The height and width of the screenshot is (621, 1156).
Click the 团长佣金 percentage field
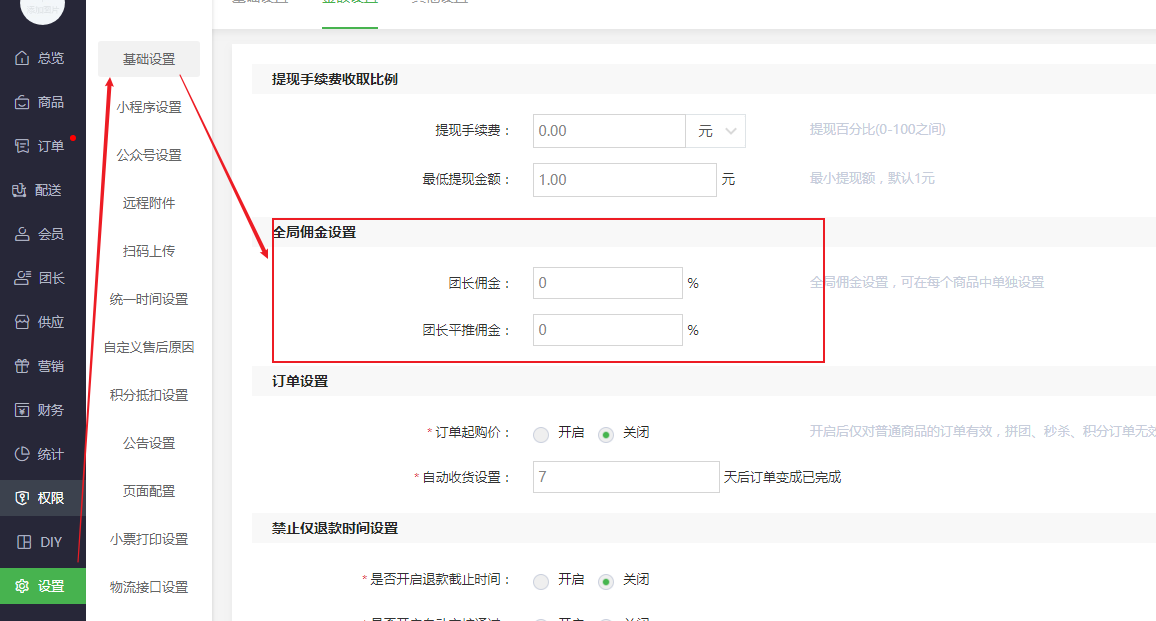coord(607,282)
